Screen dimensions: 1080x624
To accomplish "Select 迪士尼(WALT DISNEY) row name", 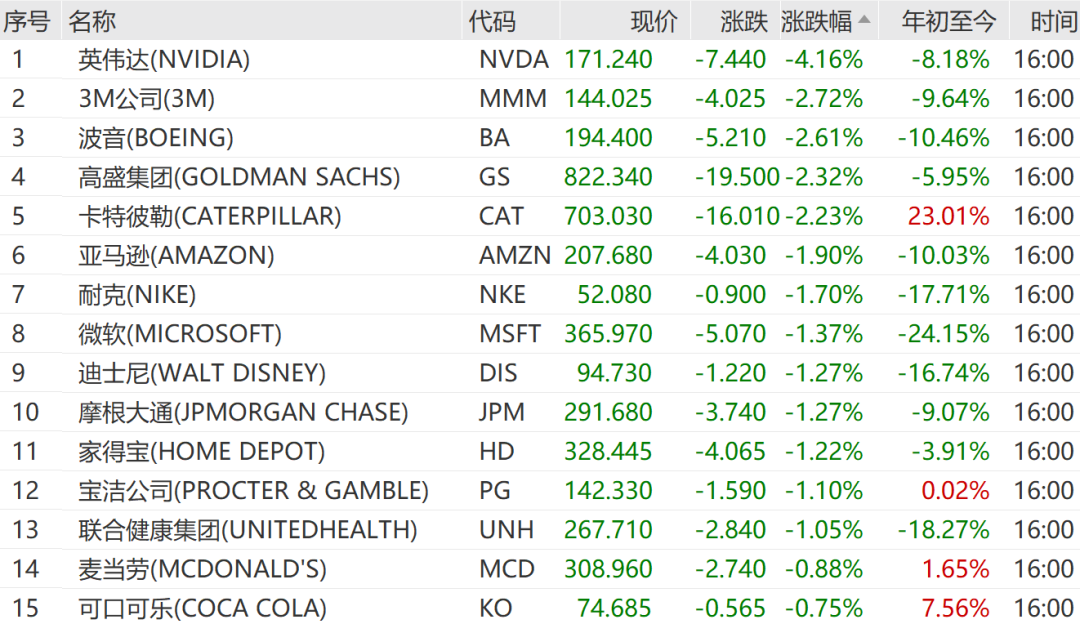I will (x=202, y=374).
